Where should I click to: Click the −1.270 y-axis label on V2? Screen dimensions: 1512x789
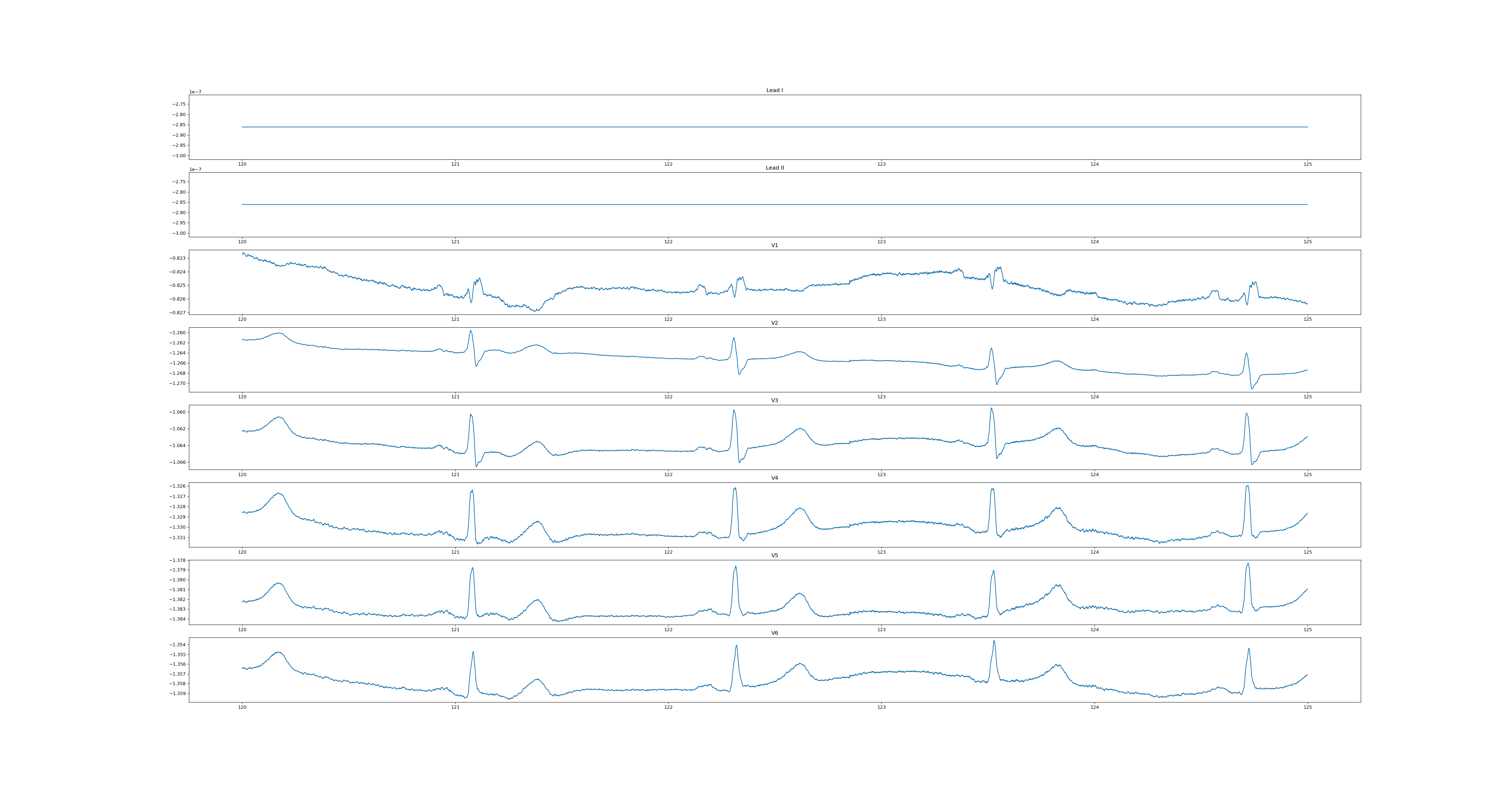coord(178,383)
